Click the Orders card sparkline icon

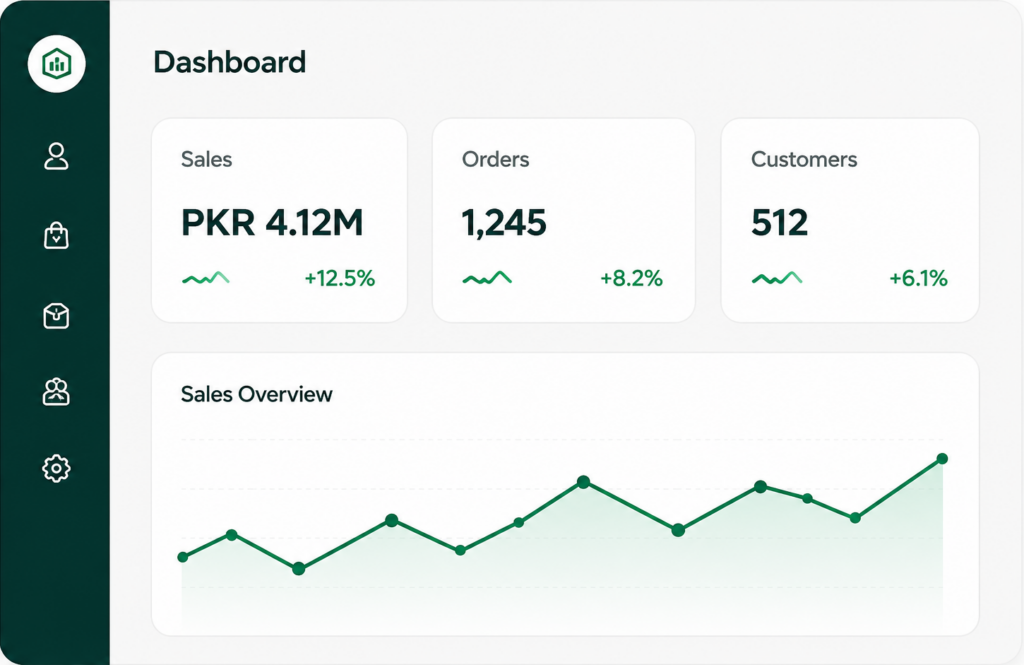tap(487, 278)
